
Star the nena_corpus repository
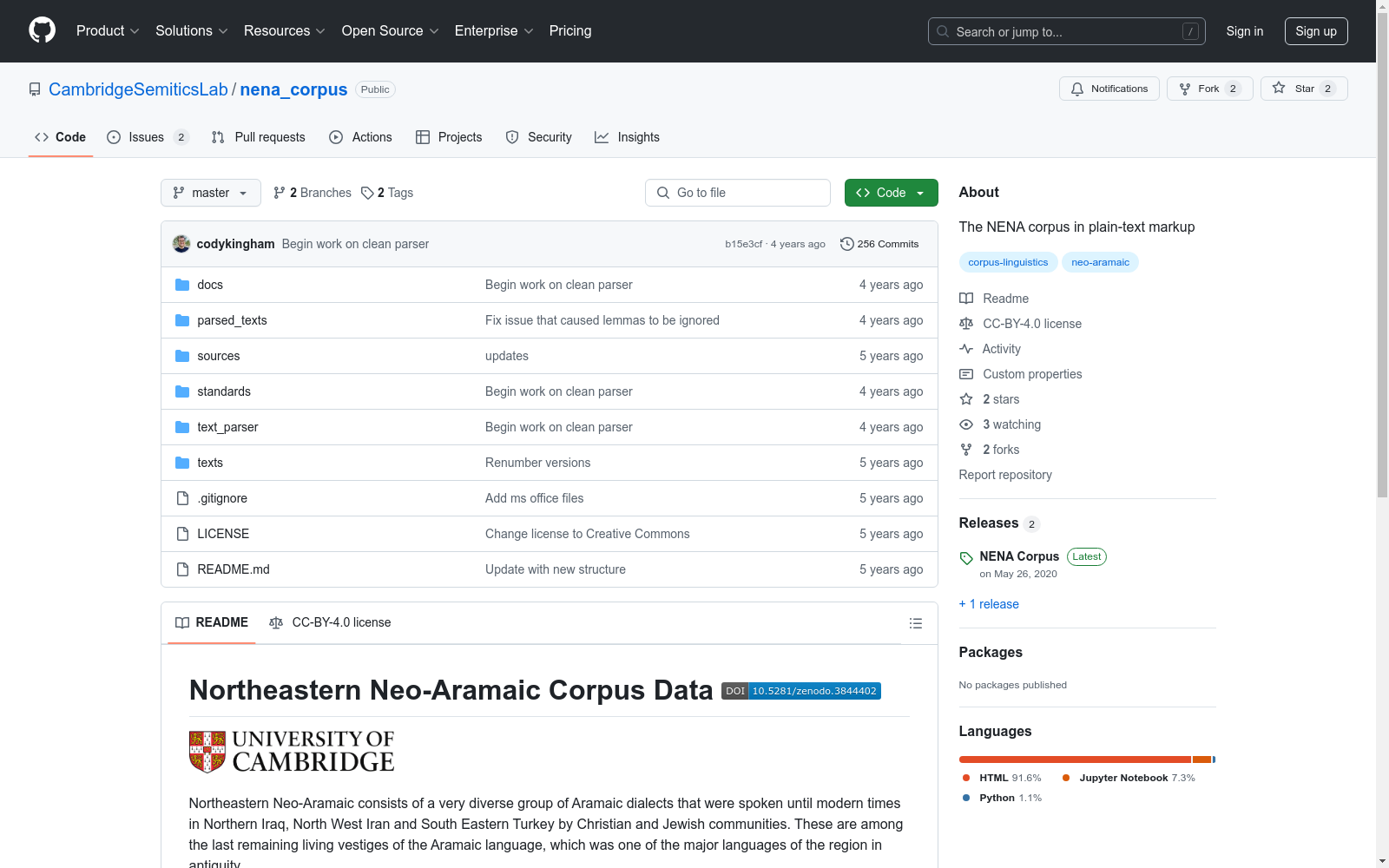[1304, 89]
